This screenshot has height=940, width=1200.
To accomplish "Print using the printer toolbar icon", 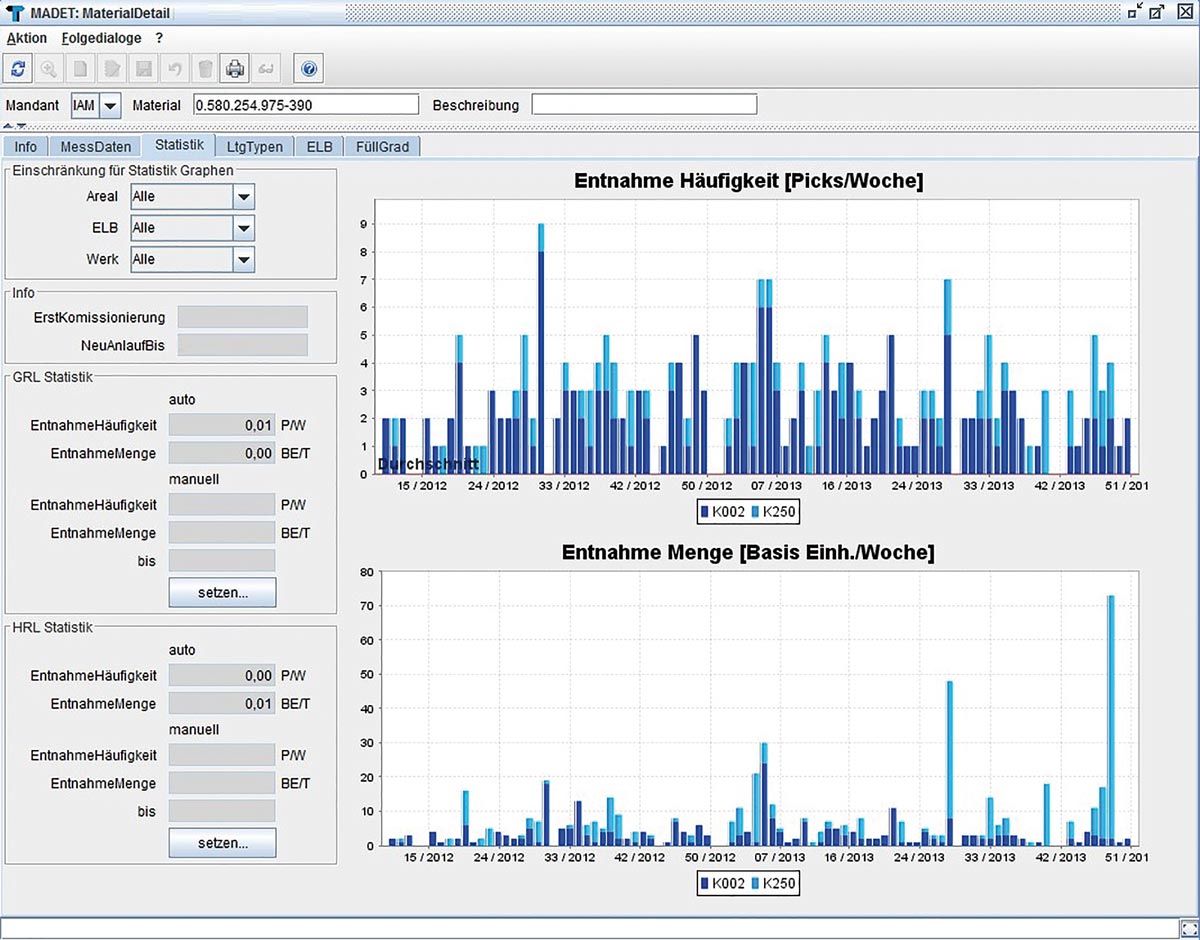I will click(235, 69).
